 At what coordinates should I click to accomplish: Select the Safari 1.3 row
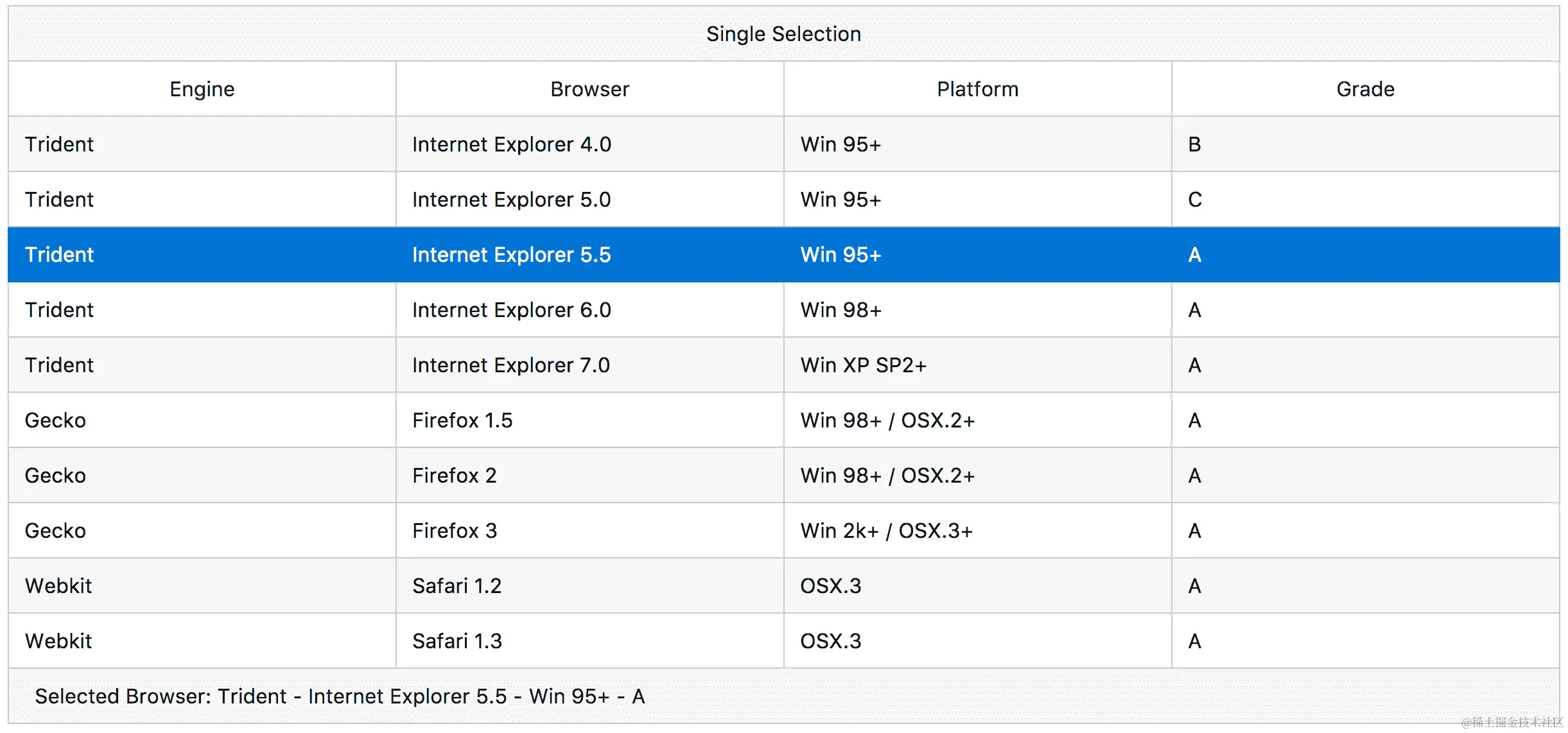tap(457, 641)
